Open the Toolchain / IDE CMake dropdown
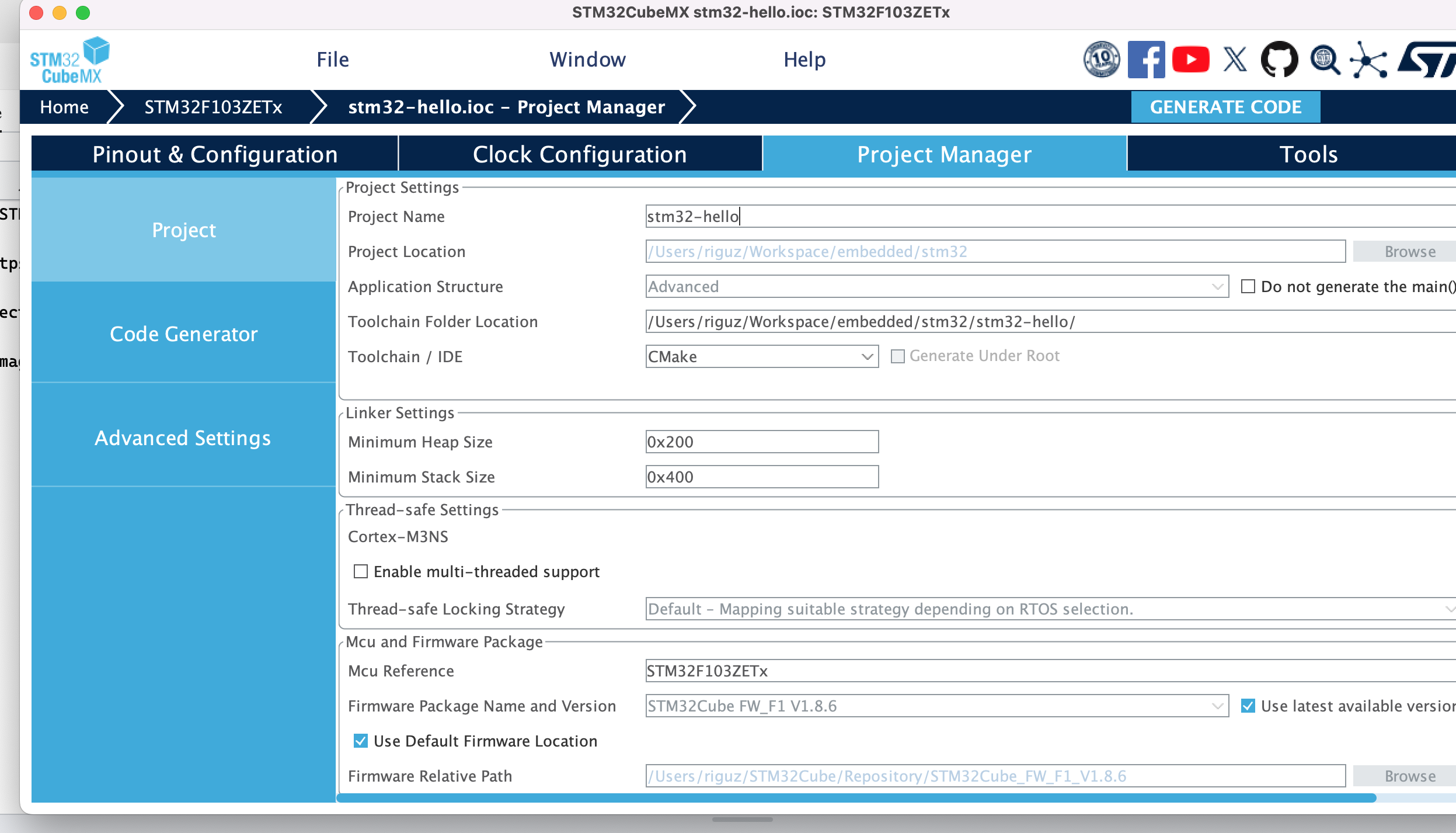This screenshot has width=1456, height=833. coord(761,356)
